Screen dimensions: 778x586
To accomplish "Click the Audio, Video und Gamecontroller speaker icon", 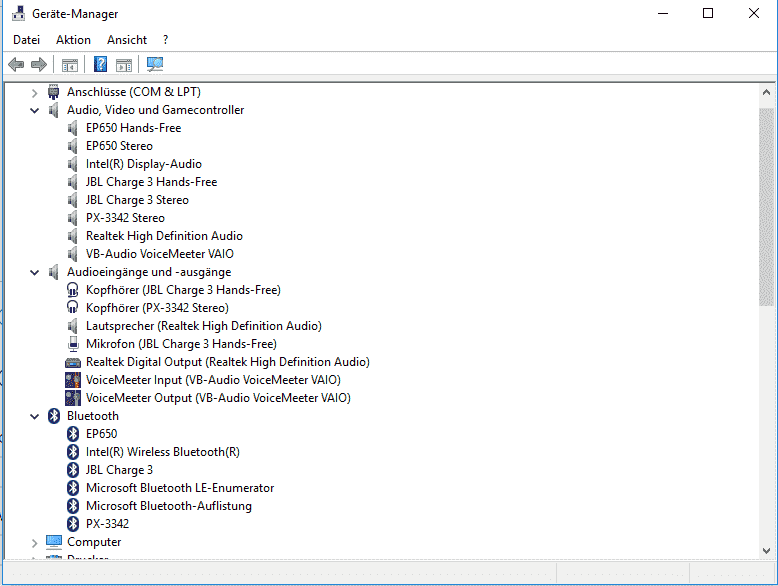I will [x=54, y=110].
